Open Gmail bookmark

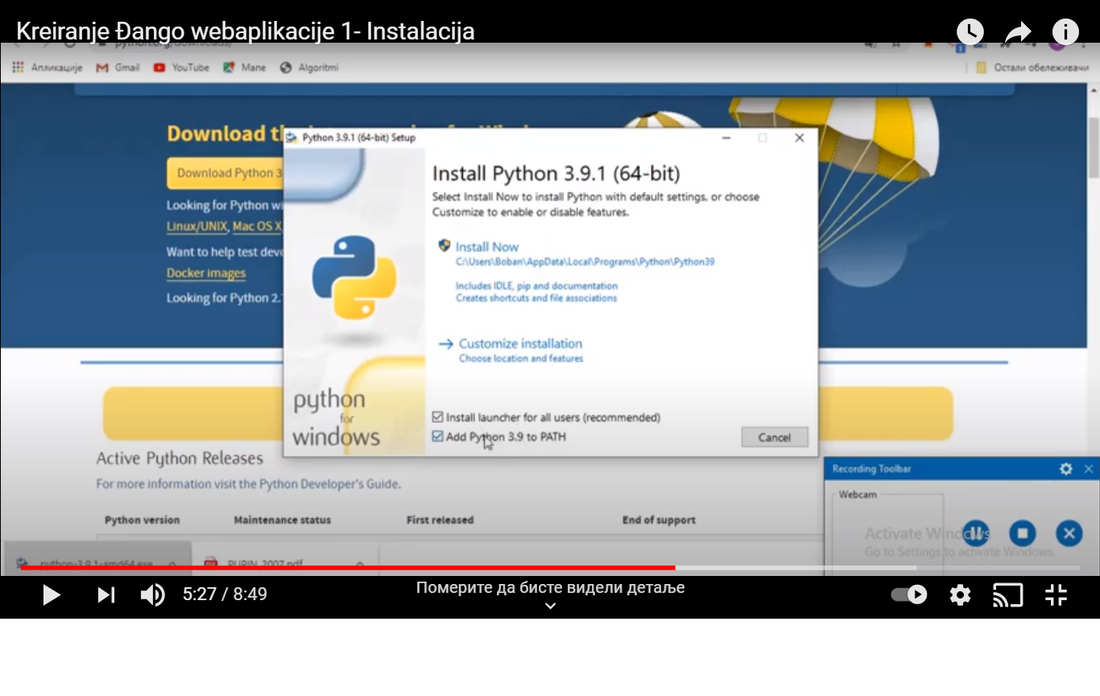pyautogui.click(x=118, y=67)
